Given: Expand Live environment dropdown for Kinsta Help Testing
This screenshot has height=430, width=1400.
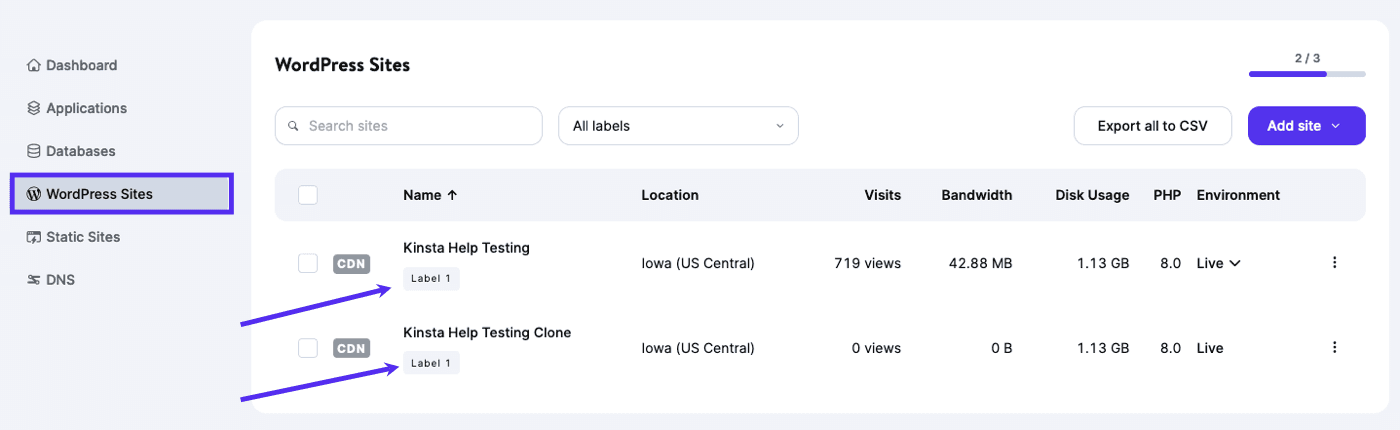Looking at the screenshot, I should pyautogui.click(x=1219, y=263).
